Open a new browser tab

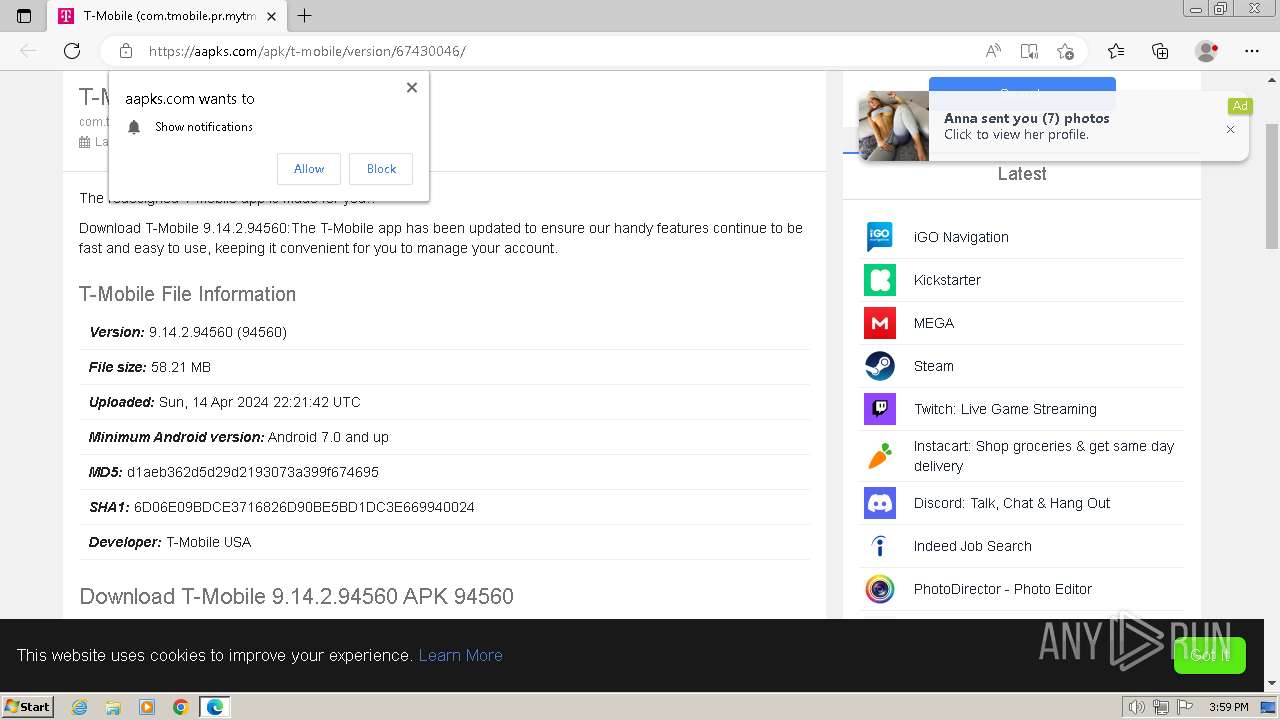pos(305,16)
